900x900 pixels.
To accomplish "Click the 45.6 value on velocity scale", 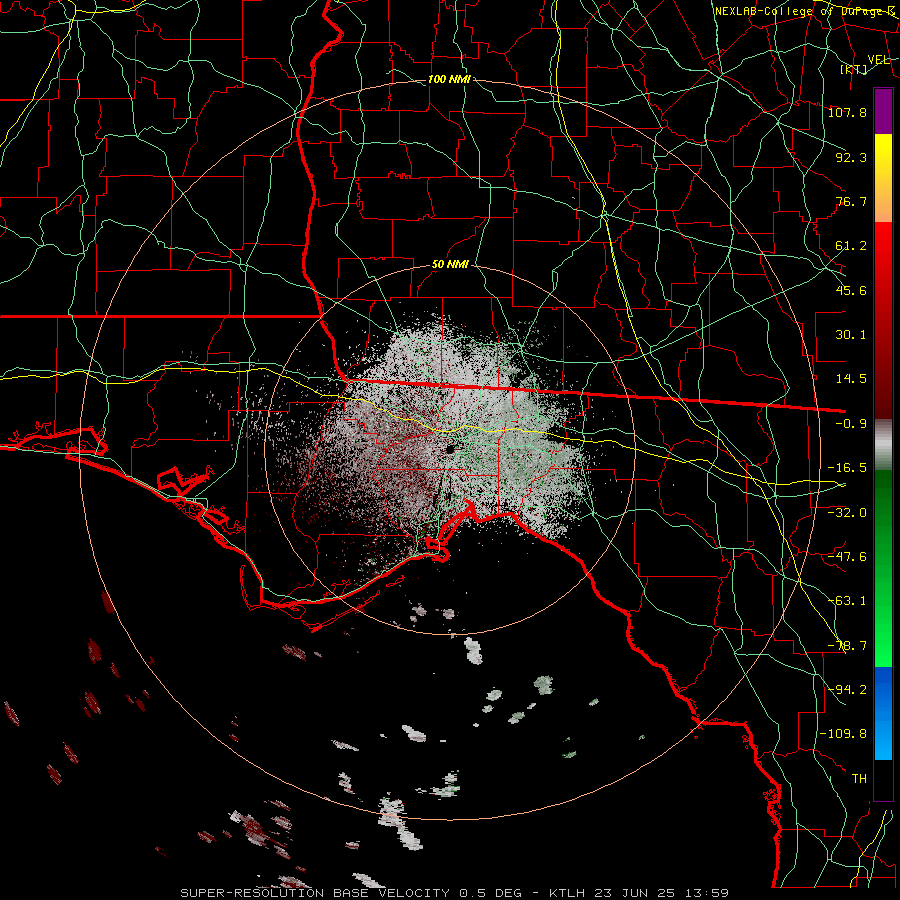I will pos(851,290).
